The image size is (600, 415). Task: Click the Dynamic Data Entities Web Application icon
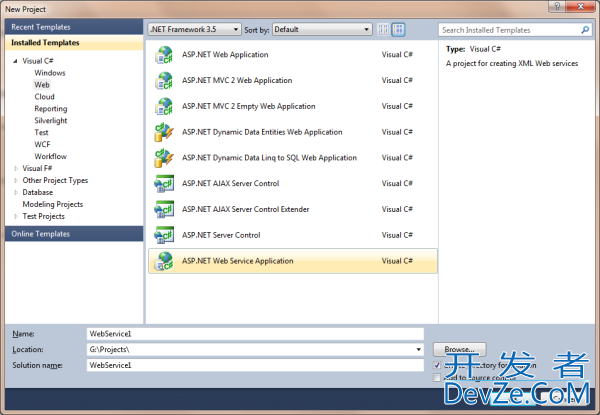click(x=164, y=132)
